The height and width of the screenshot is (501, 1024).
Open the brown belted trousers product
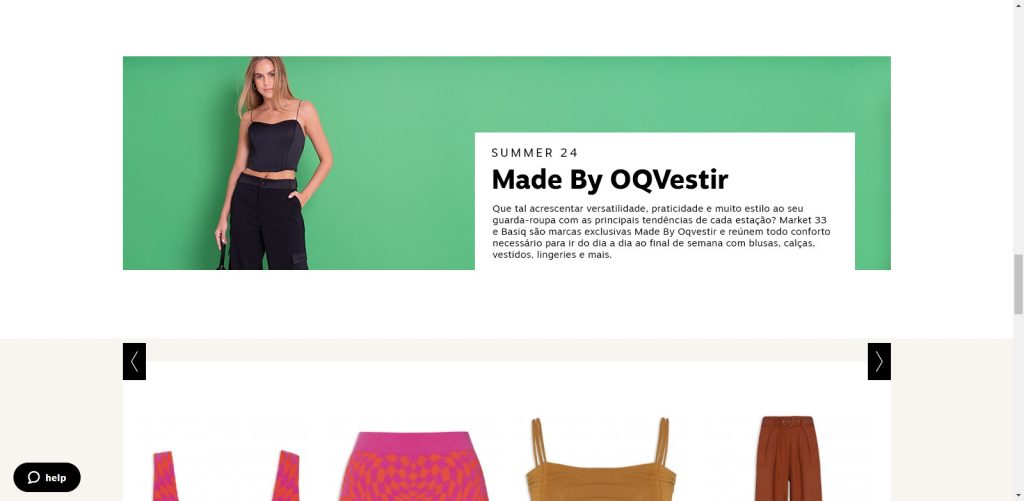(x=788, y=459)
